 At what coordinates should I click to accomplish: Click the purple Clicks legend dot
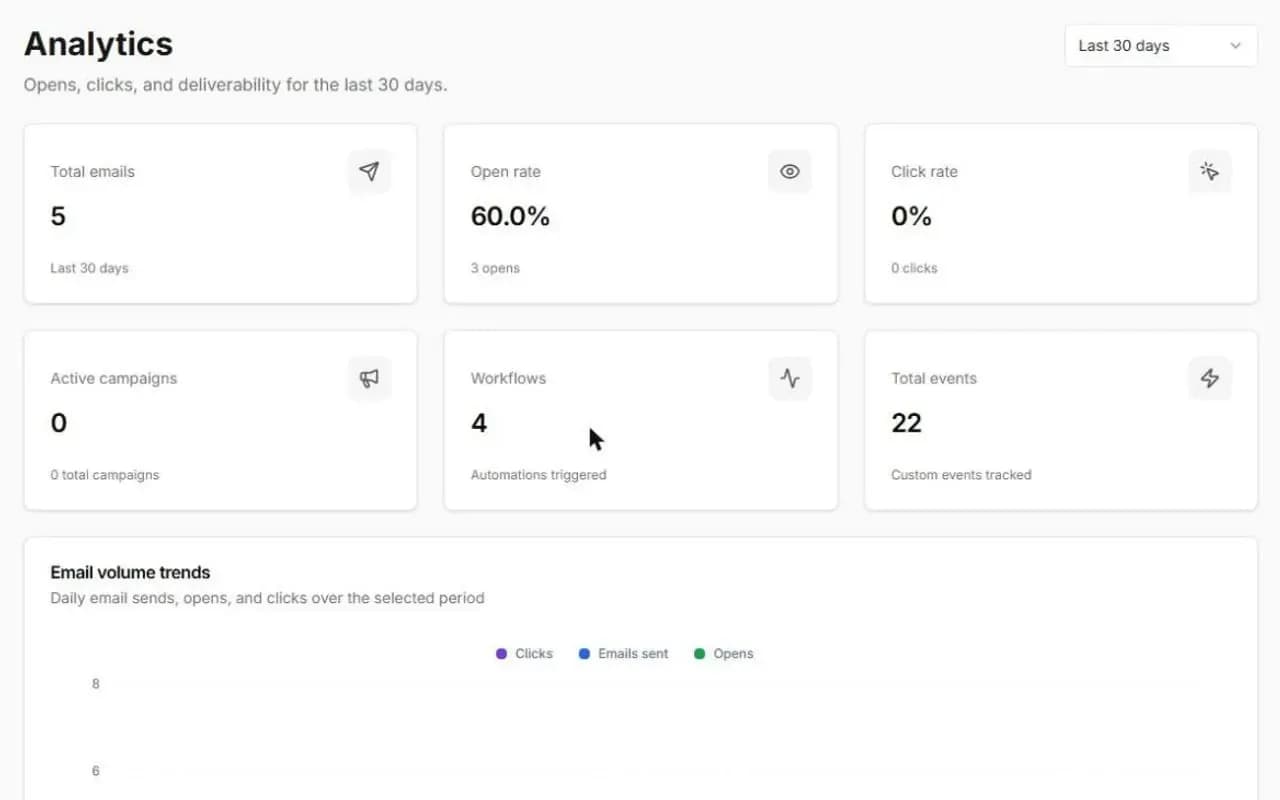(501, 654)
